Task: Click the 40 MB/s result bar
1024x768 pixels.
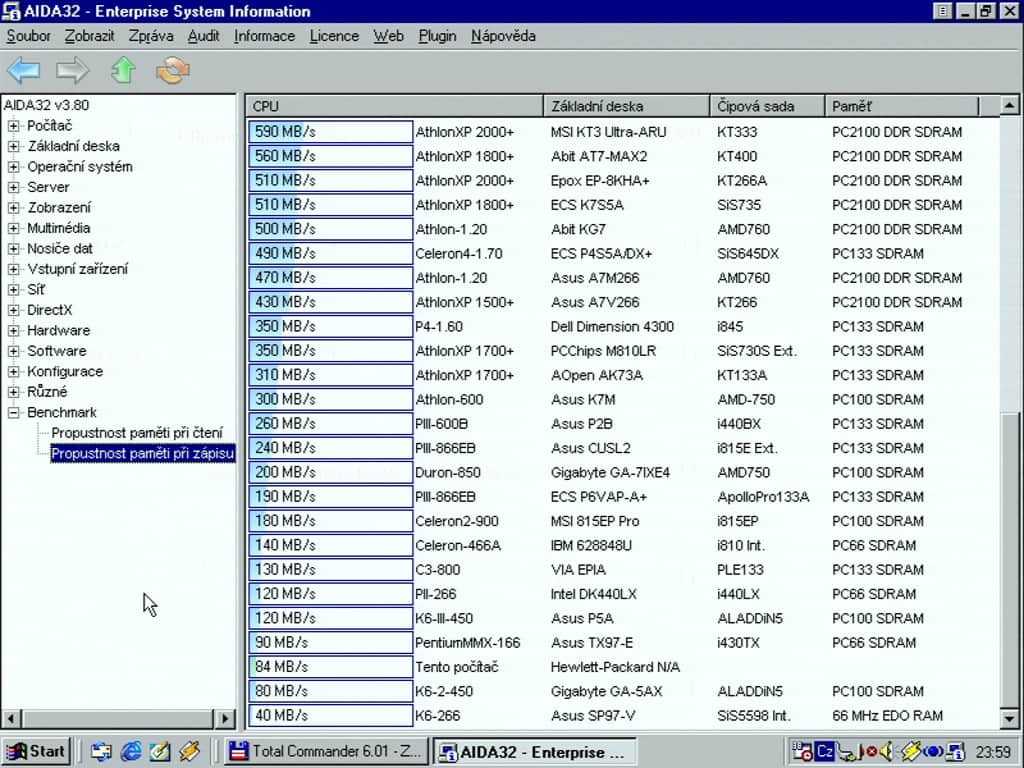Action: [x=330, y=716]
